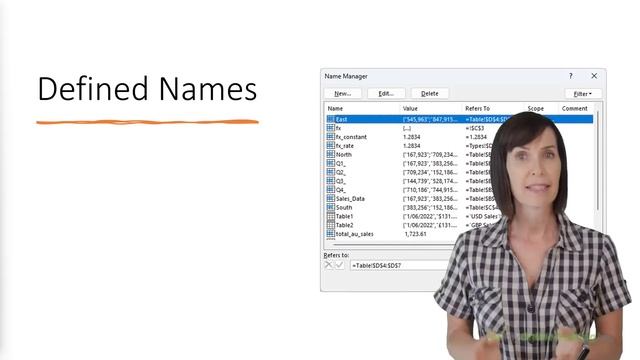This screenshot has height=360, width=640.
Task: Click the New... button in Name Manager
Action: 343,93
